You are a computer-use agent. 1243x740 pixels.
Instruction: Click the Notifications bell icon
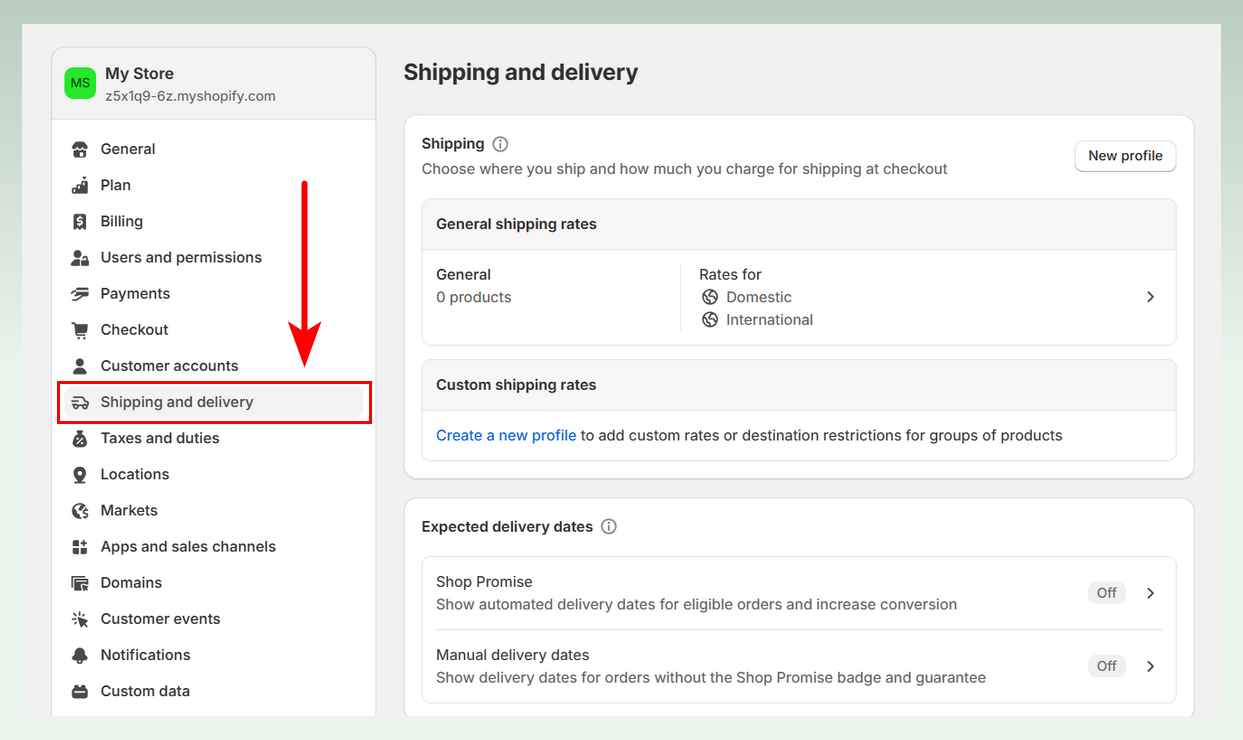tap(80, 654)
